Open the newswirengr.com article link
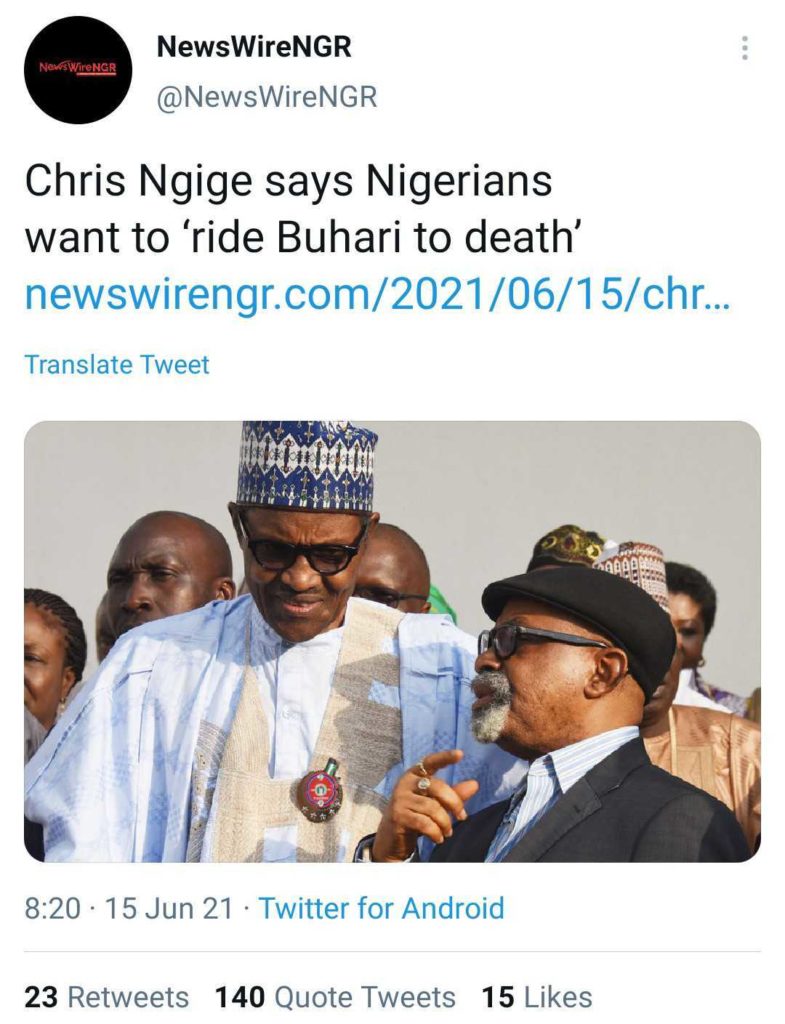 [x=376, y=295]
